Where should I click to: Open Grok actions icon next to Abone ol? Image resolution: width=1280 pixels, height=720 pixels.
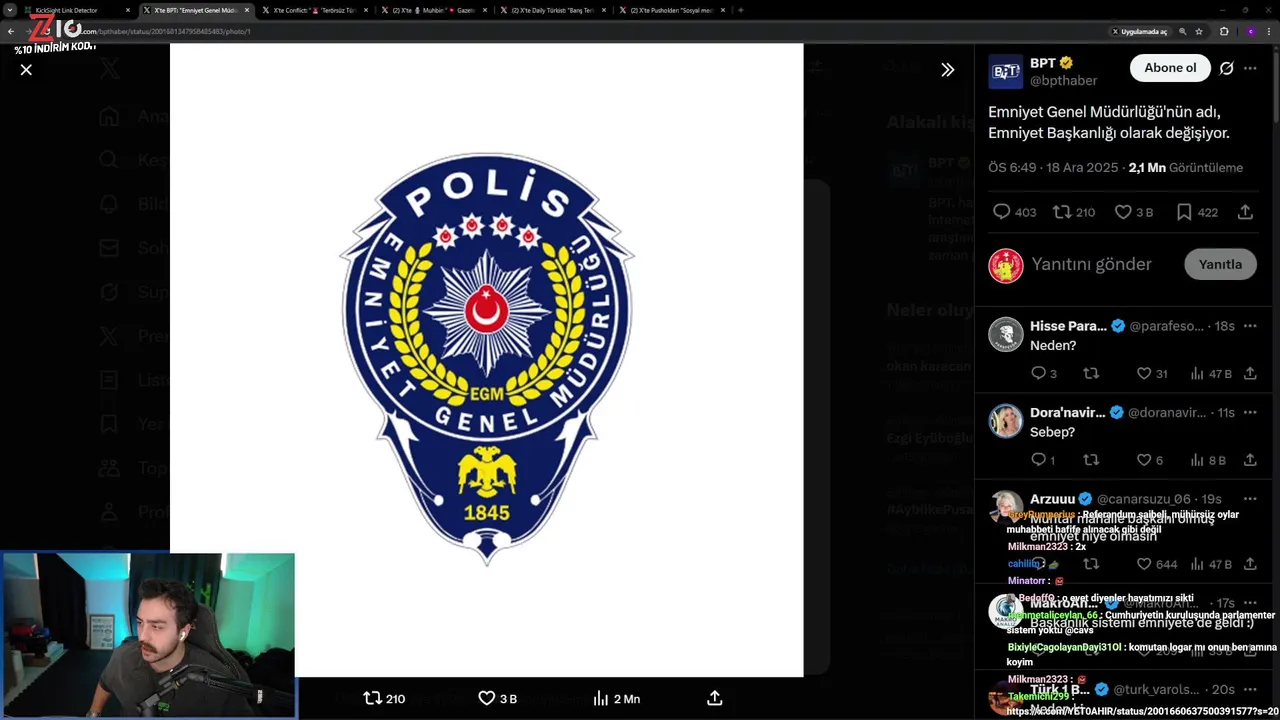click(1227, 68)
